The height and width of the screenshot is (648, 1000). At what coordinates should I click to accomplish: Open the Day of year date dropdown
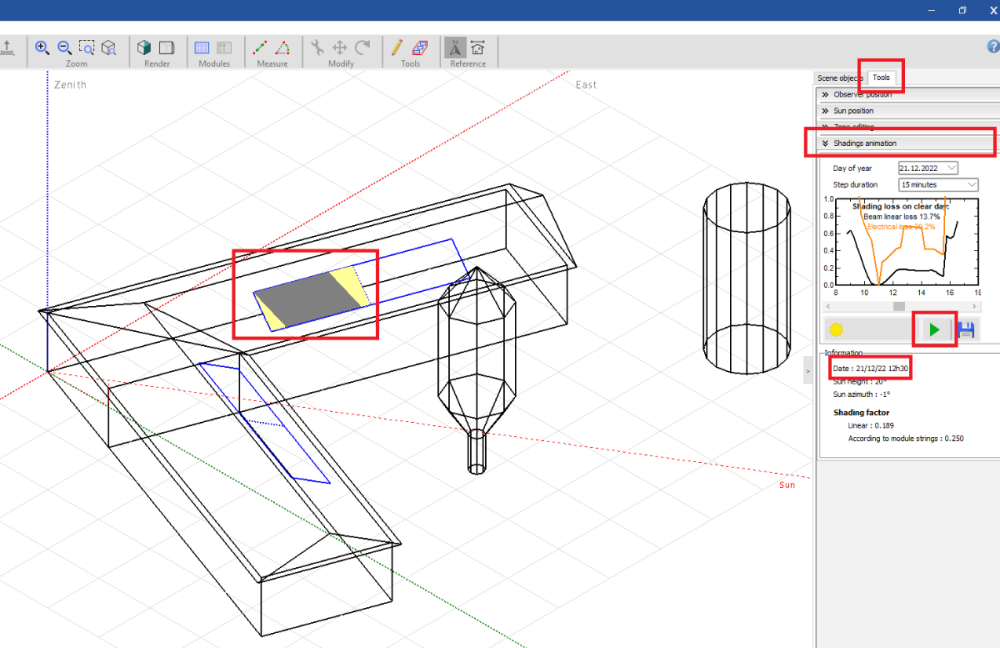pos(950,168)
